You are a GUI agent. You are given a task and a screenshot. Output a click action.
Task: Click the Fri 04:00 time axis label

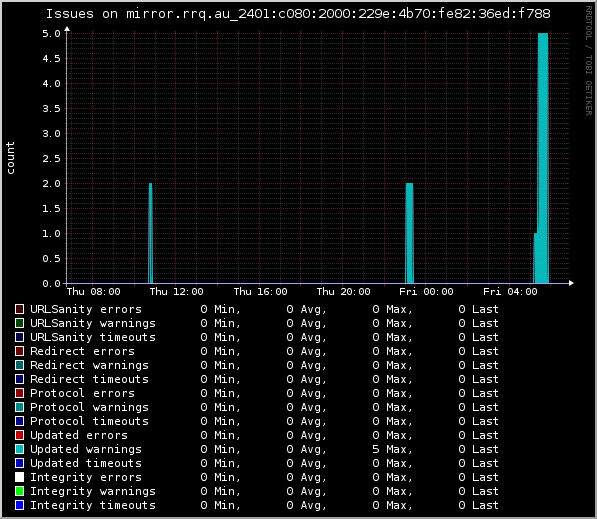pos(510,292)
